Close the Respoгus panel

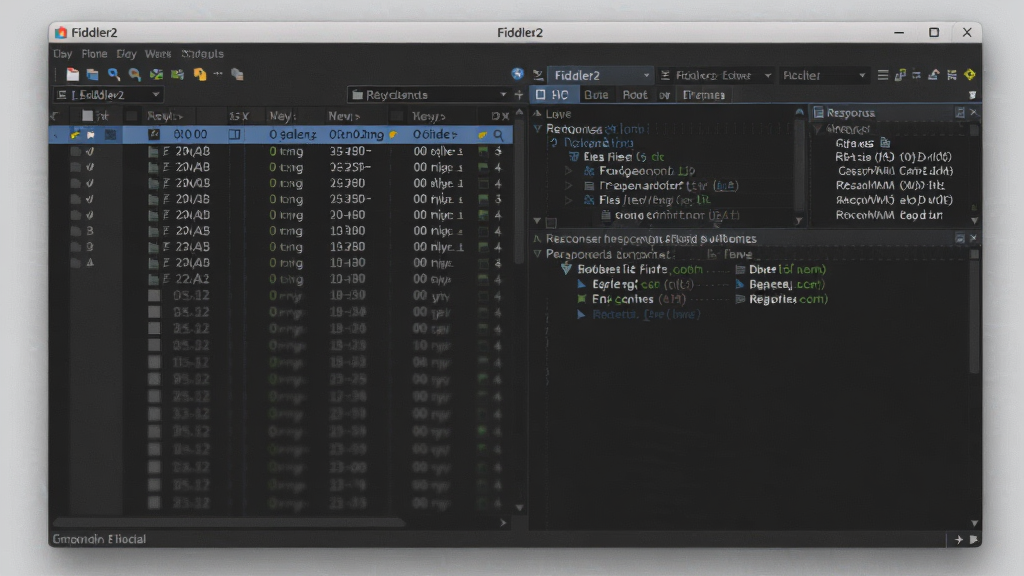point(974,113)
